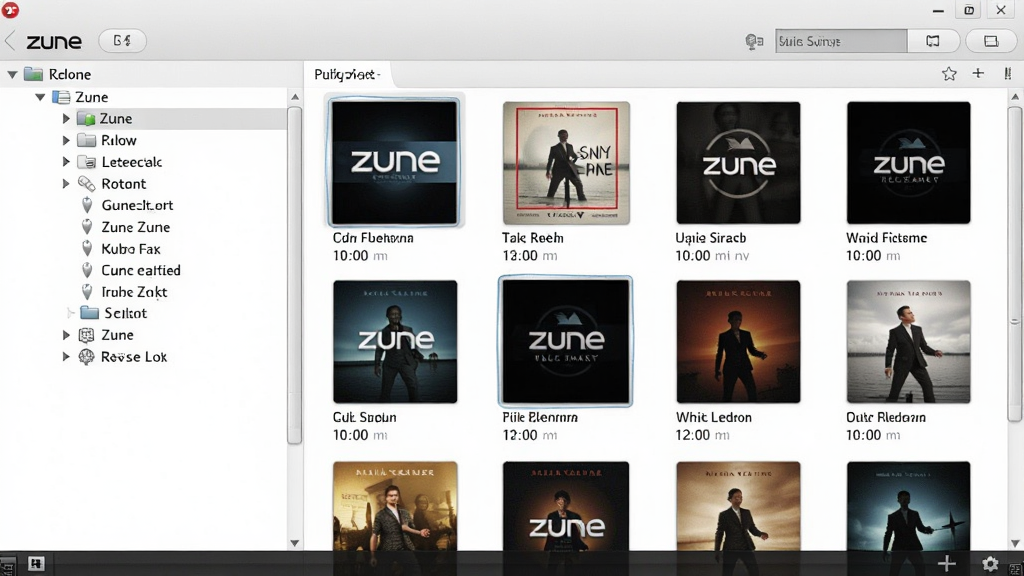The height and width of the screenshot is (576, 1024).
Task: Select the 'Kubo Fax' tree row
Action: (144, 249)
